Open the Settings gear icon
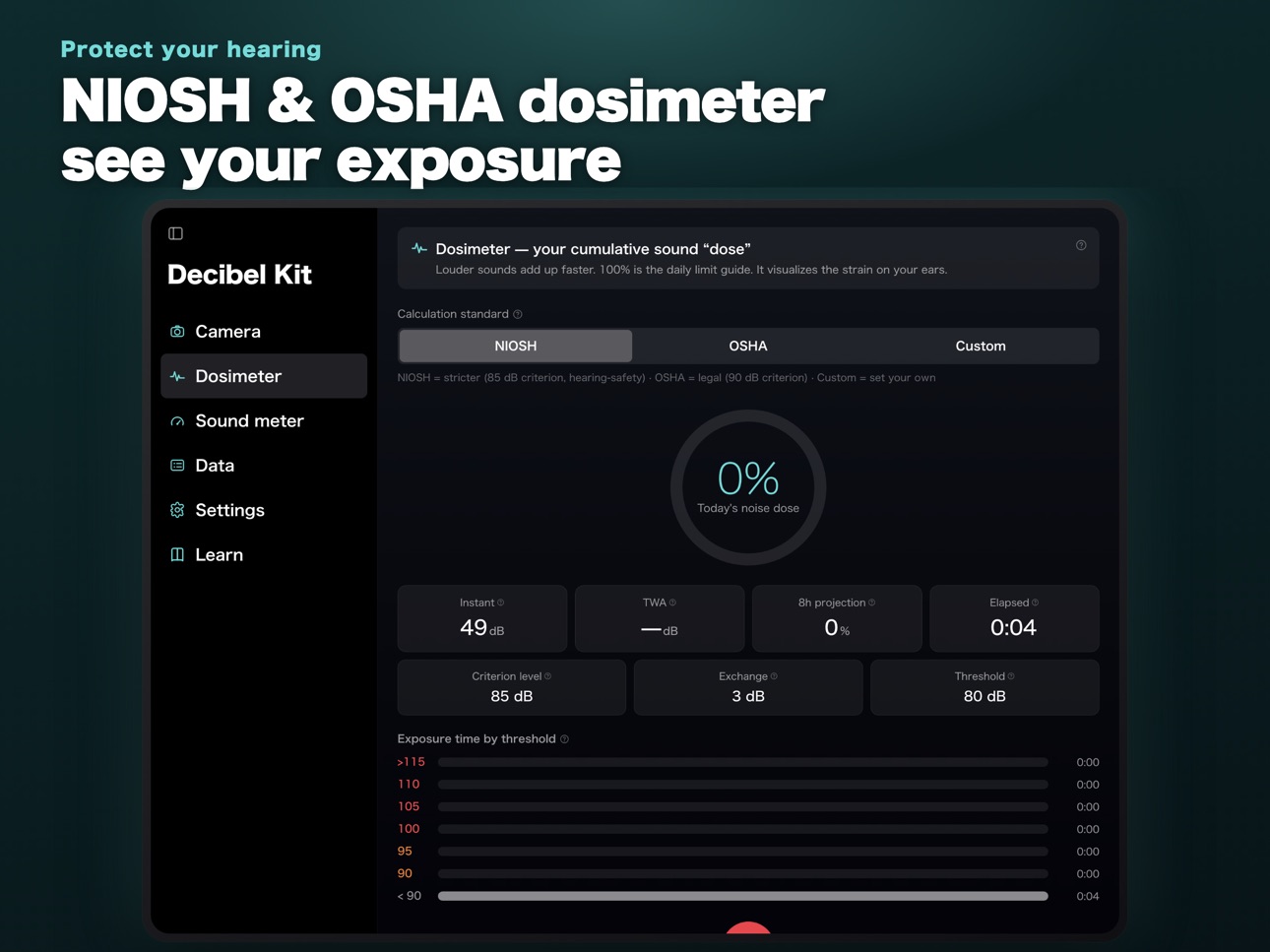 coord(177,510)
